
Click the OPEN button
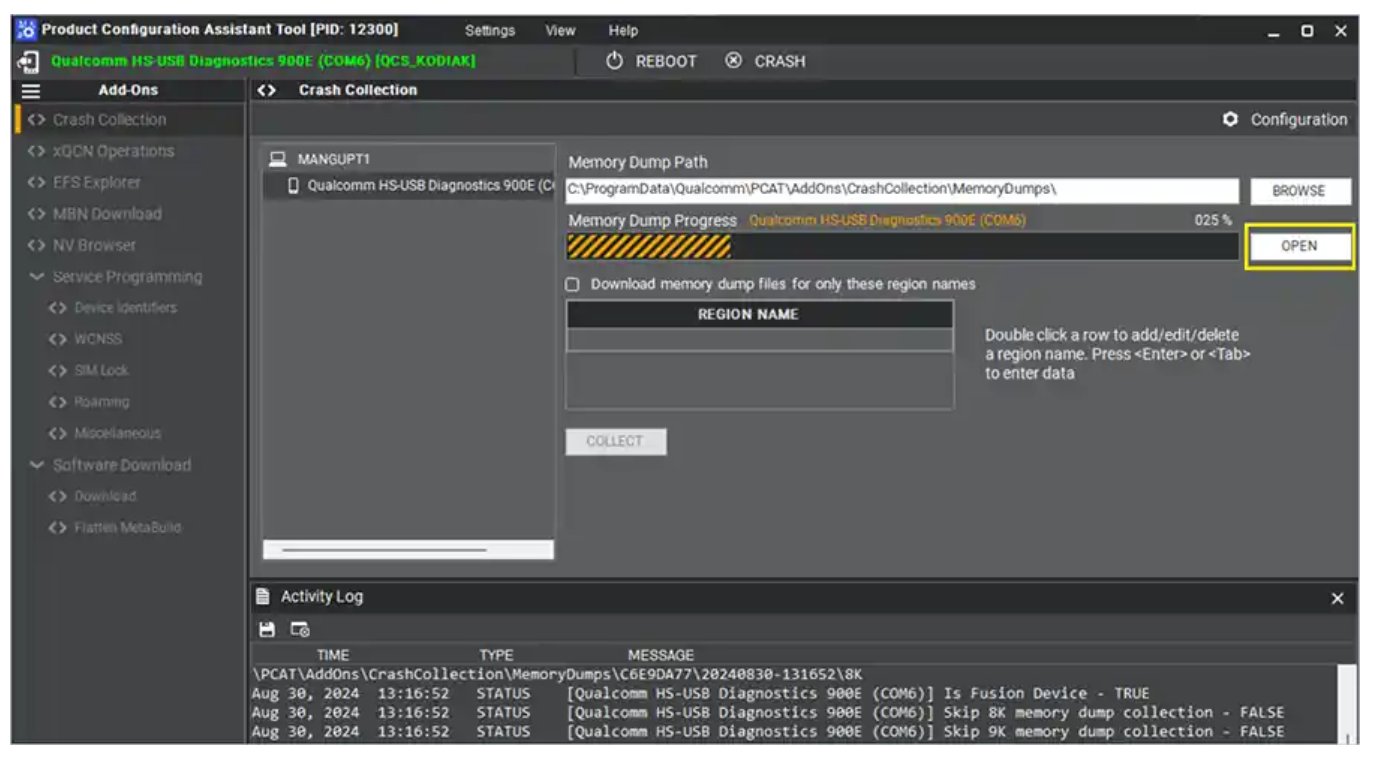click(1300, 246)
